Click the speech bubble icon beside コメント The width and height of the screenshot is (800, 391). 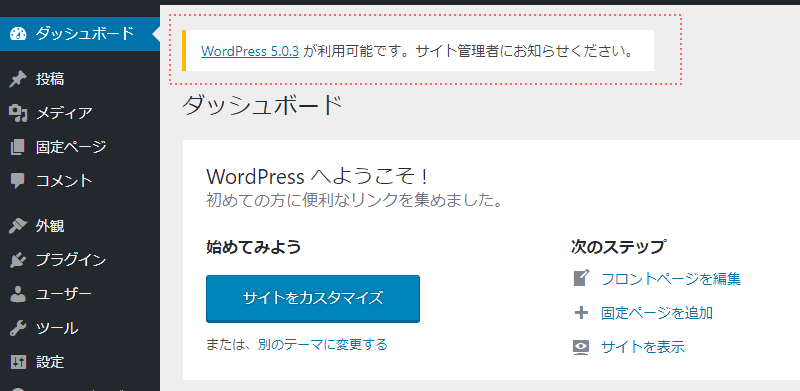tap(18, 181)
